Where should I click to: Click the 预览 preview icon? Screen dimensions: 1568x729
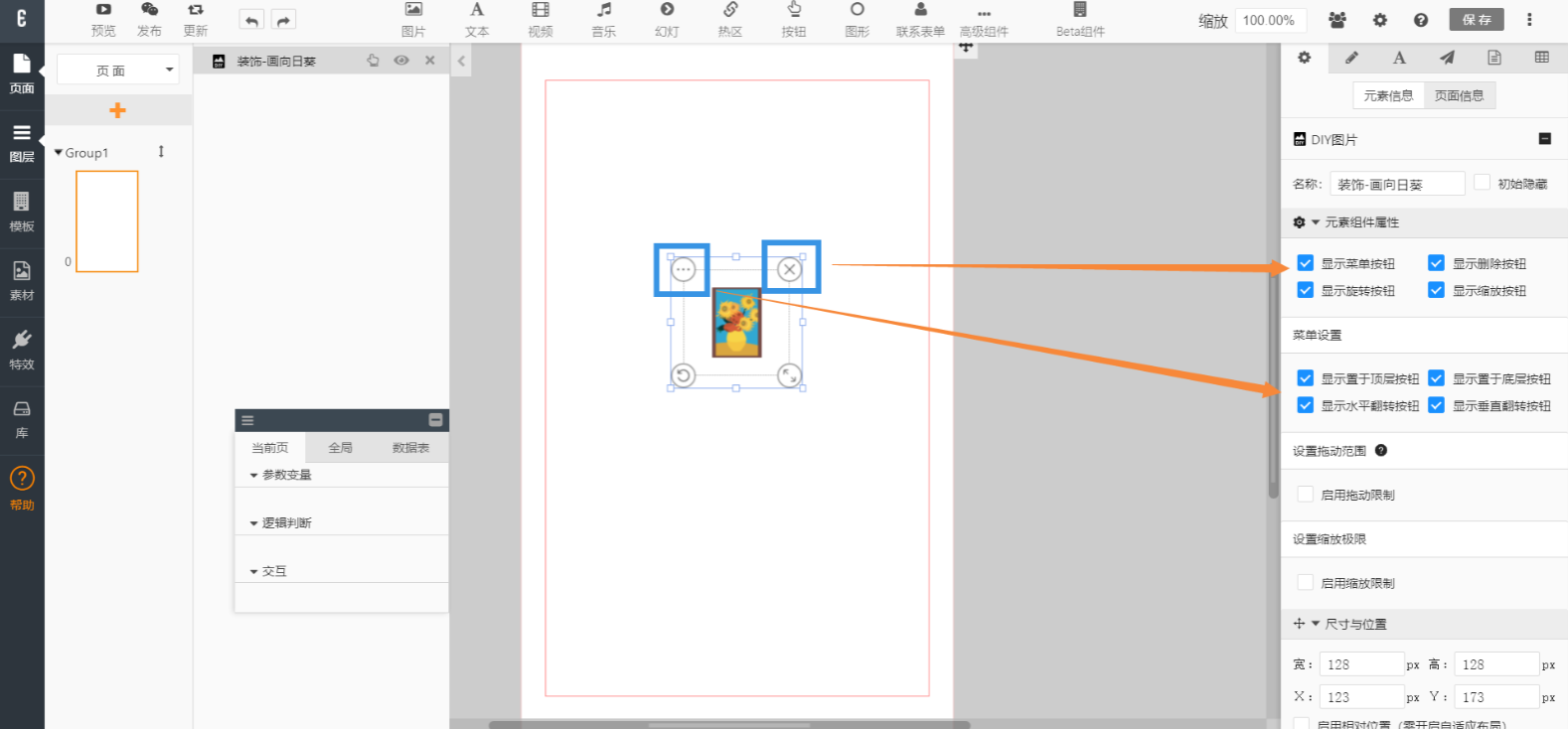103,18
